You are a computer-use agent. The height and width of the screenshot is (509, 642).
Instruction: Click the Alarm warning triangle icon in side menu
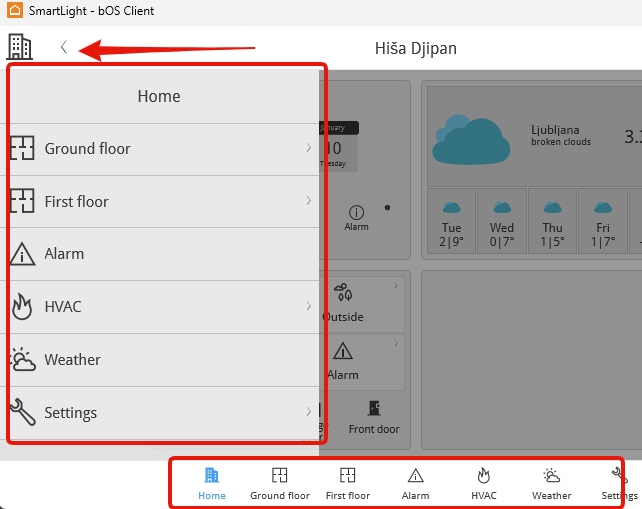[x=22, y=254]
